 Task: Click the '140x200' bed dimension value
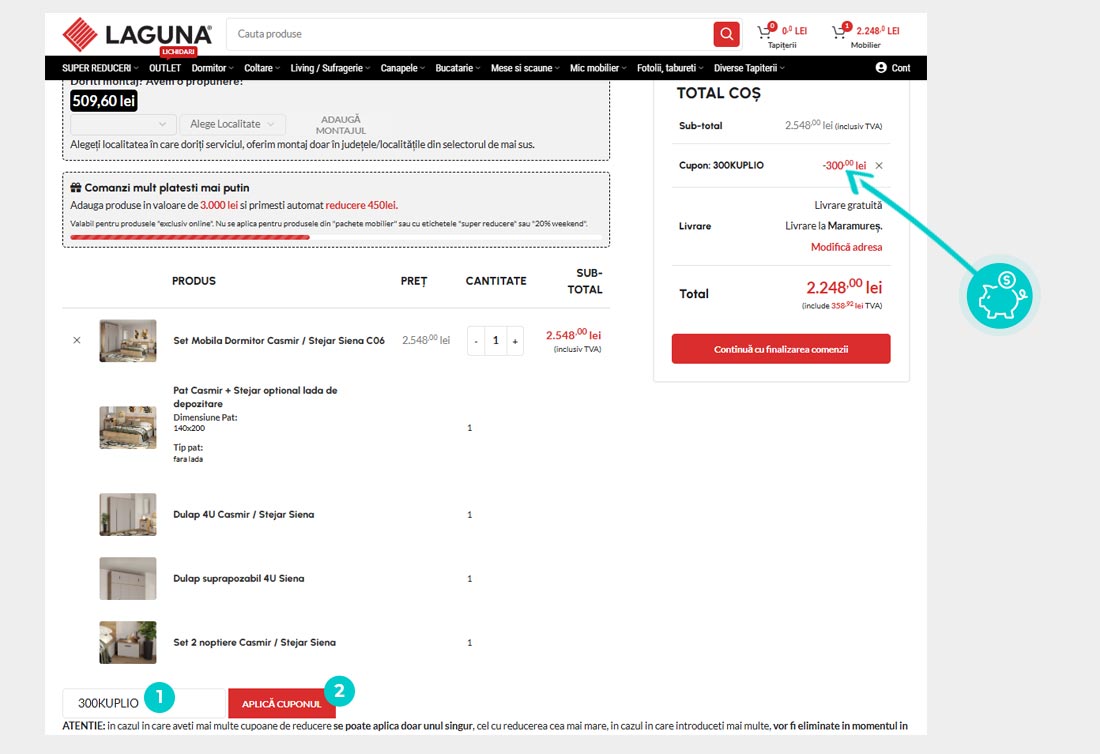[189, 428]
